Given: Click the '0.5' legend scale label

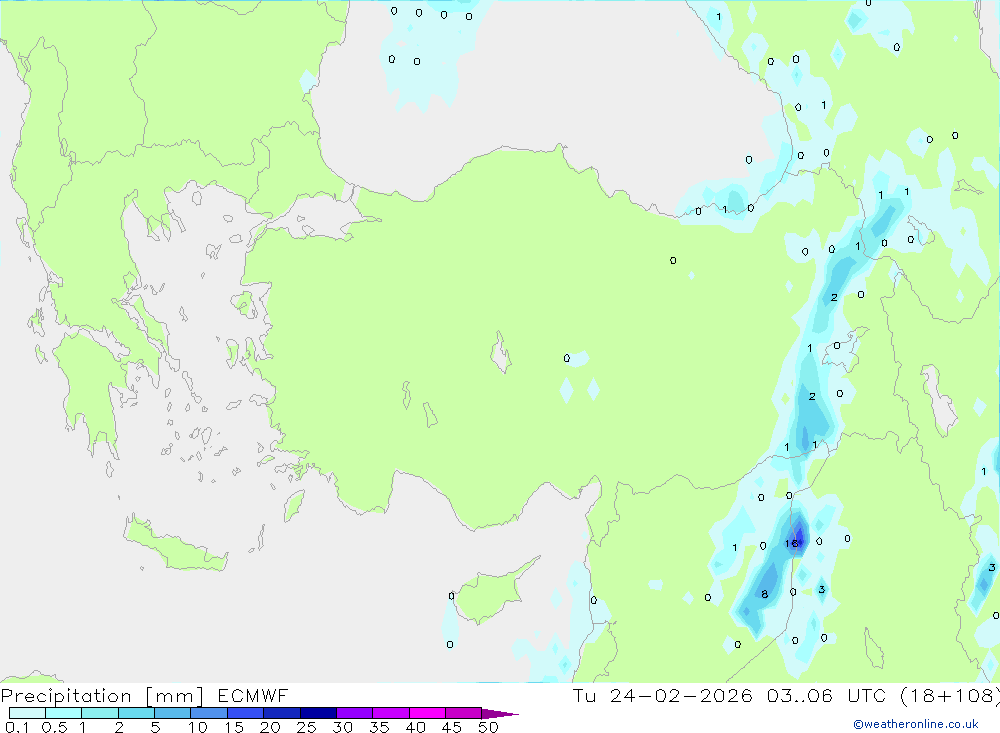Looking at the screenshot, I should click(55, 727).
